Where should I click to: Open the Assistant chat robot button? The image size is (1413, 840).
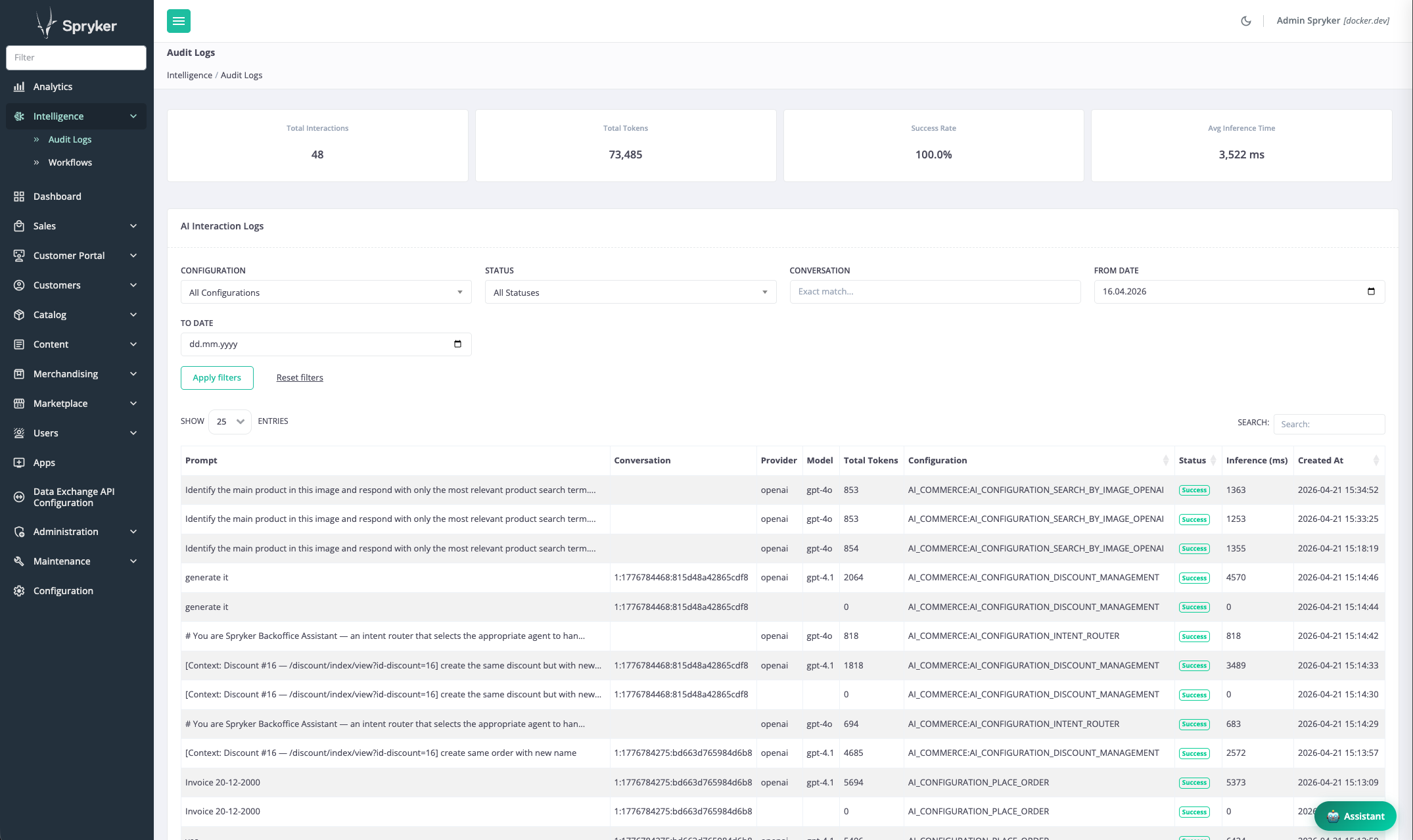pos(1355,816)
